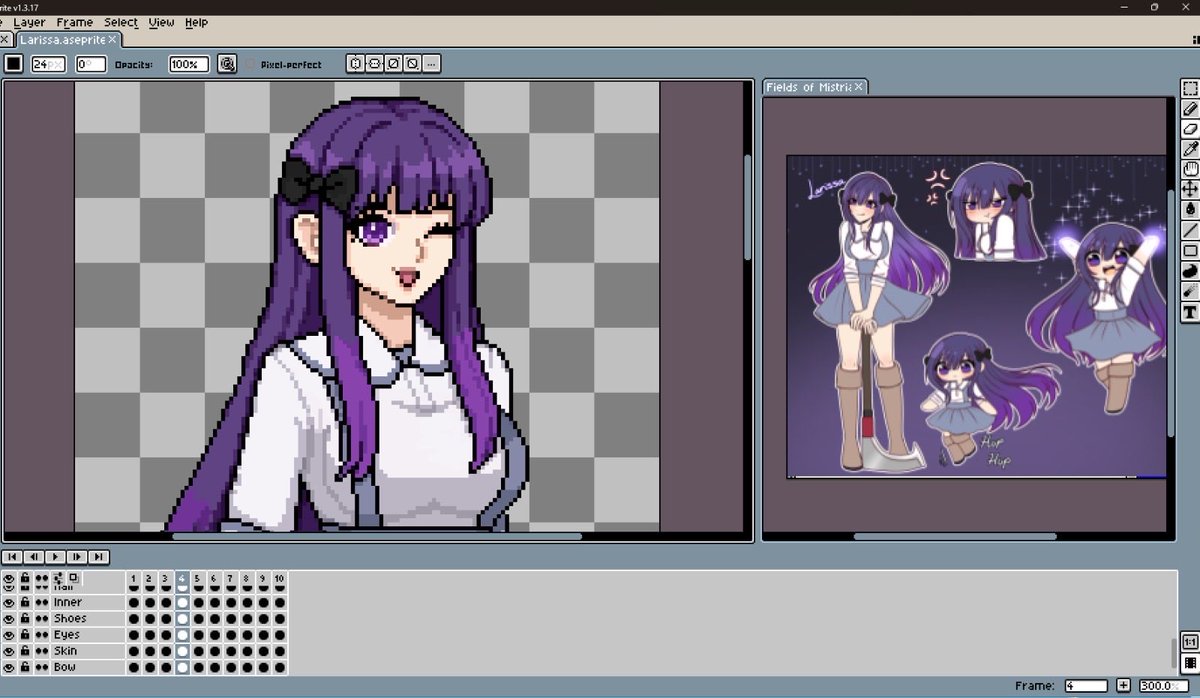Hide the Bow layer

(x=9, y=667)
